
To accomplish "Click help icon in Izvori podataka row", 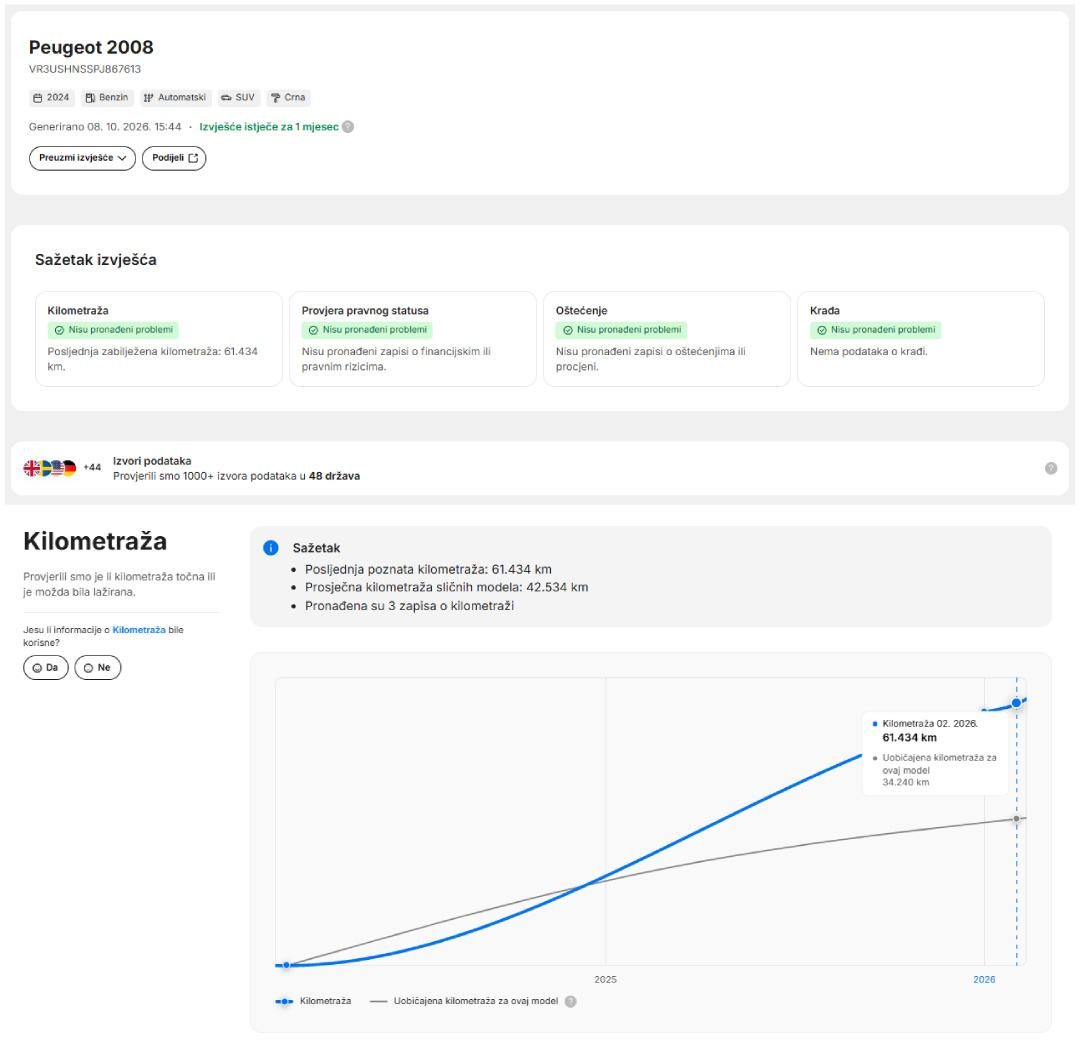I will pos(1051,468).
